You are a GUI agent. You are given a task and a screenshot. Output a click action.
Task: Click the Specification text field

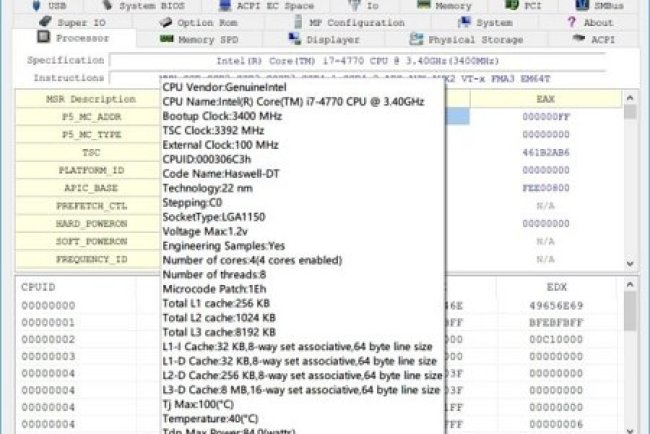point(370,60)
